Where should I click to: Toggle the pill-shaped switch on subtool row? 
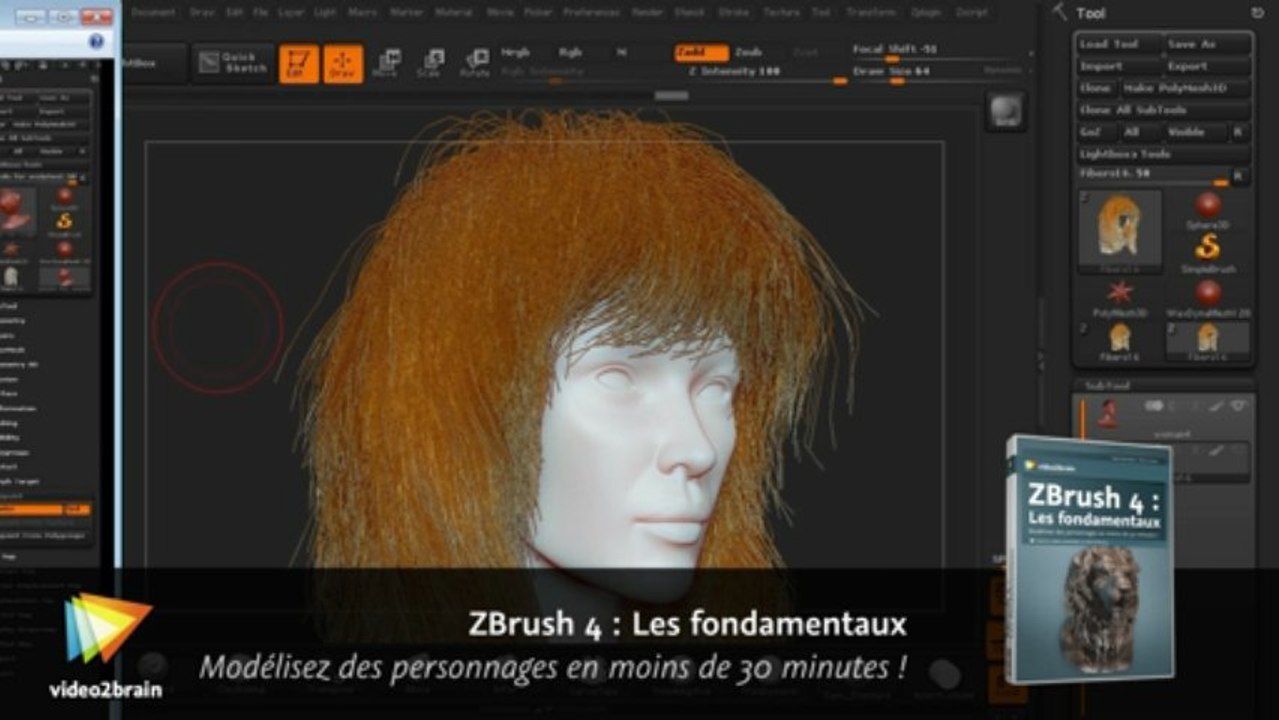[1153, 405]
